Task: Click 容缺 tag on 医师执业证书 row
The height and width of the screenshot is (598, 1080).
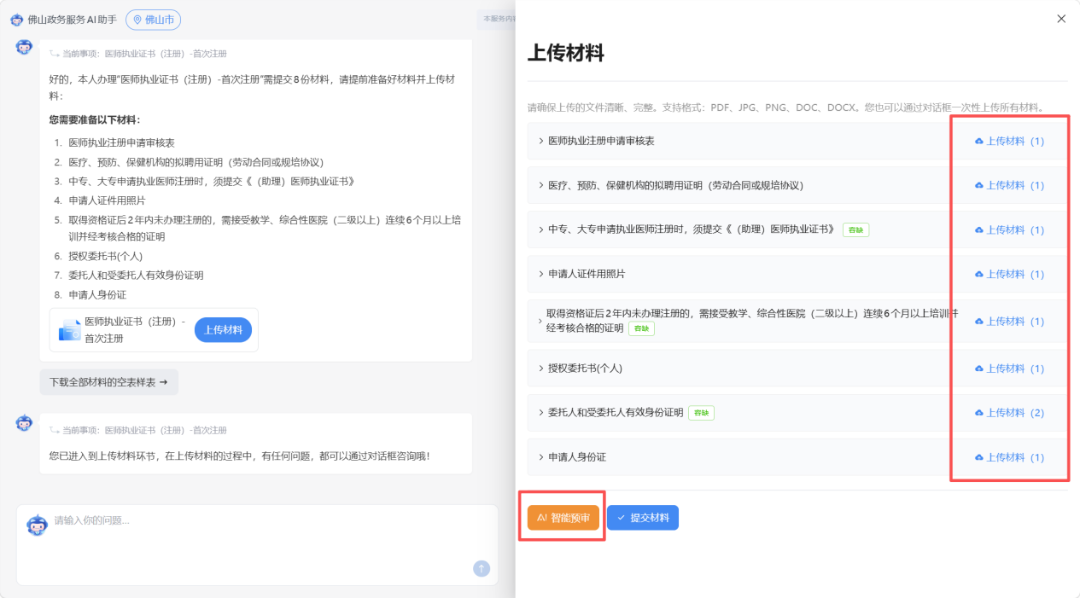Action: [x=855, y=230]
